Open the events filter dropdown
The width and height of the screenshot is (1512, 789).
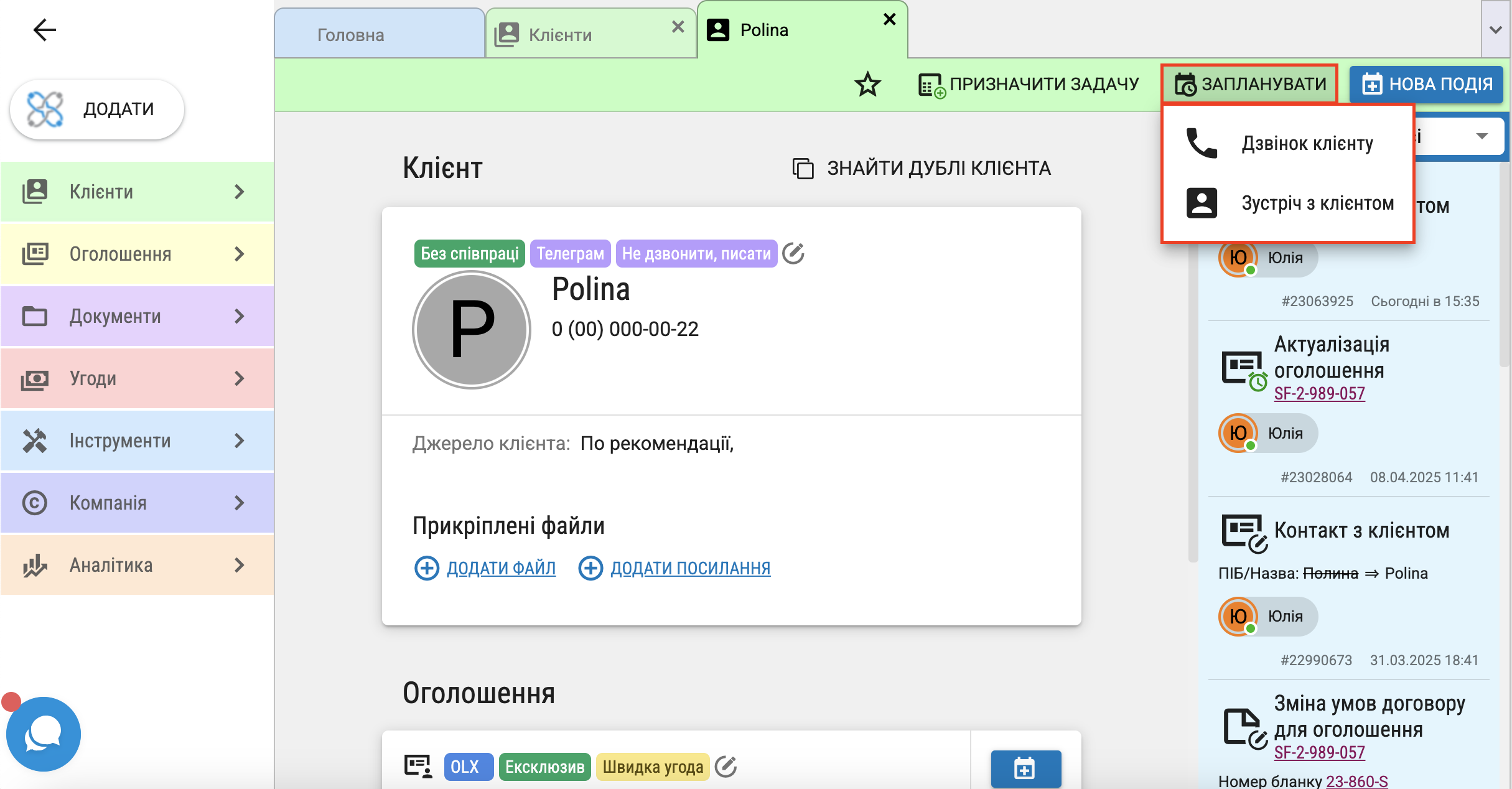pyautogui.click(x=1482, y=136)
